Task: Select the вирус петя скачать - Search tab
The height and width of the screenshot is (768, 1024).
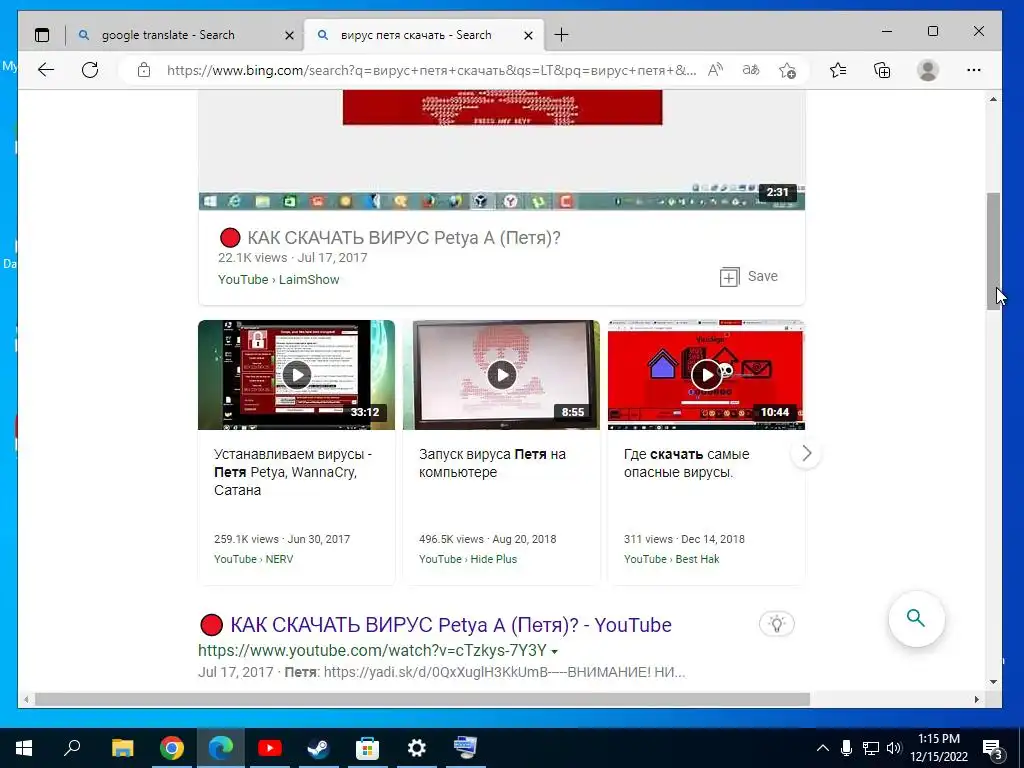Action: (422, 35)
